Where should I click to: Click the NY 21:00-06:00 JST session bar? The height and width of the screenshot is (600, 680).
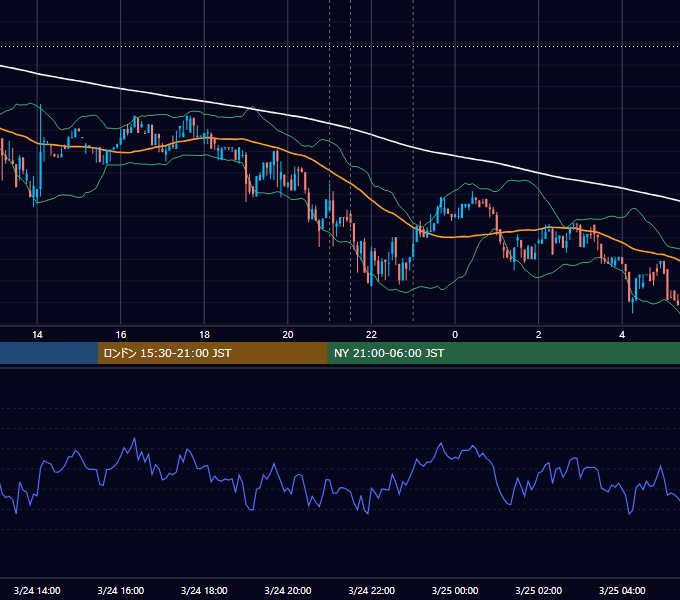[x=503, y=353]
